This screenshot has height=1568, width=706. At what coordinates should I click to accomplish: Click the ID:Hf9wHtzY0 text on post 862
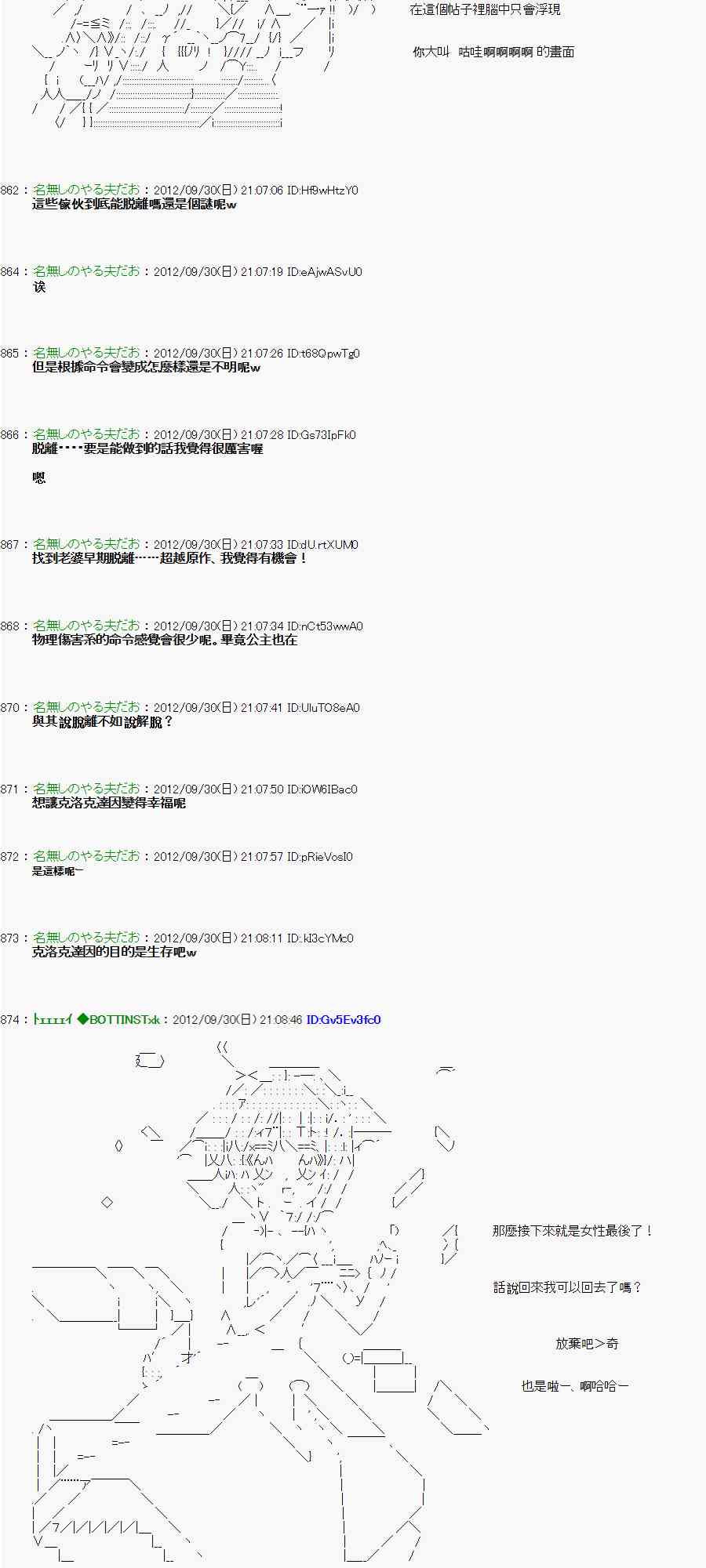tap(322, 191)
